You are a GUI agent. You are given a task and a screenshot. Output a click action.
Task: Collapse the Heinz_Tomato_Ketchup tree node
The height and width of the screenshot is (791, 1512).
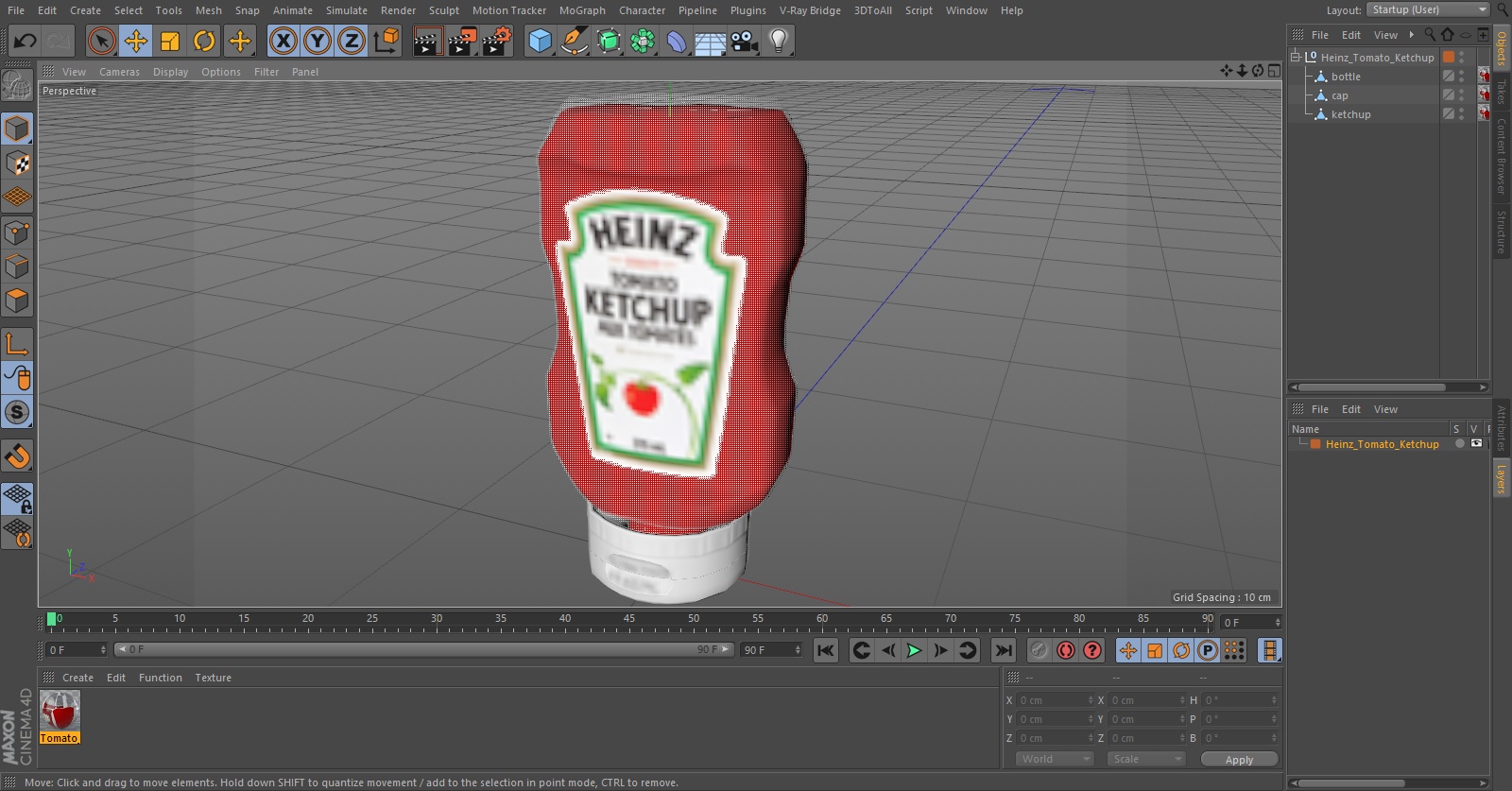coord(1296,57)
